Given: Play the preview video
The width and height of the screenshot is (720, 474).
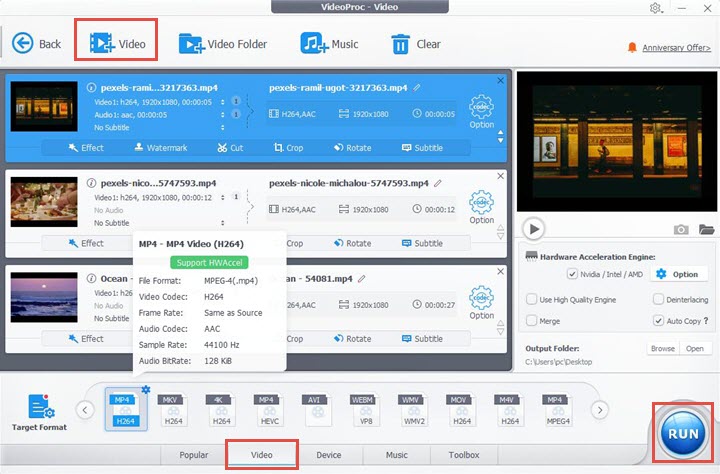Looking at the screenshot, I should pos(534,229).
